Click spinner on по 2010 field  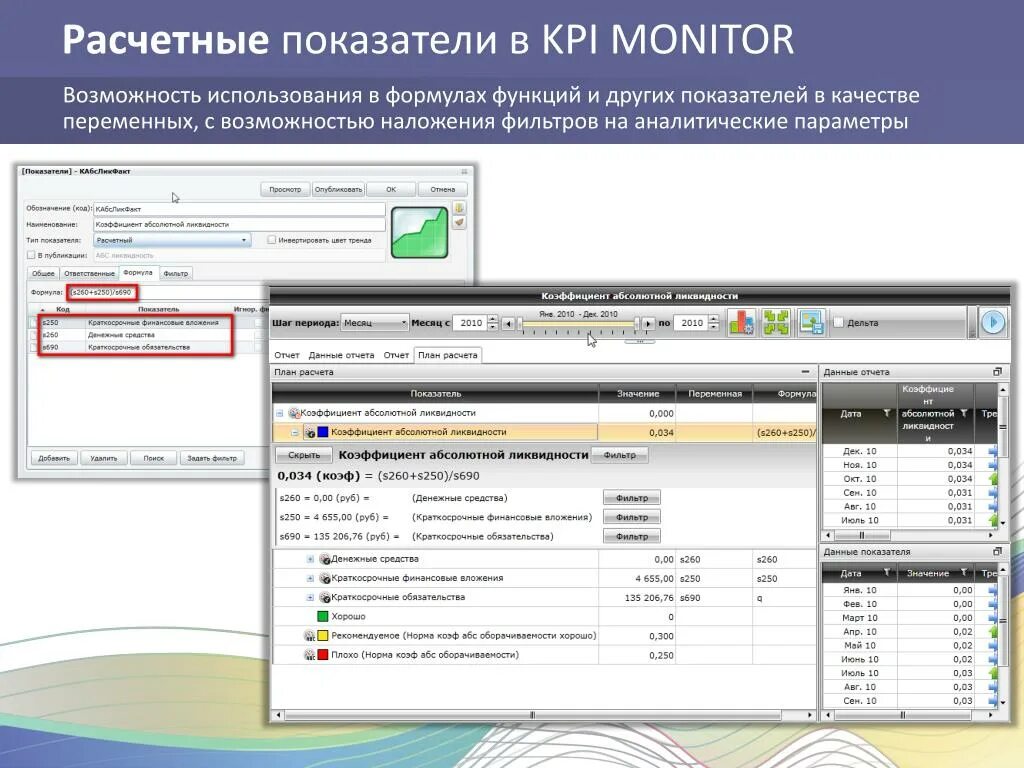[714, 323]
